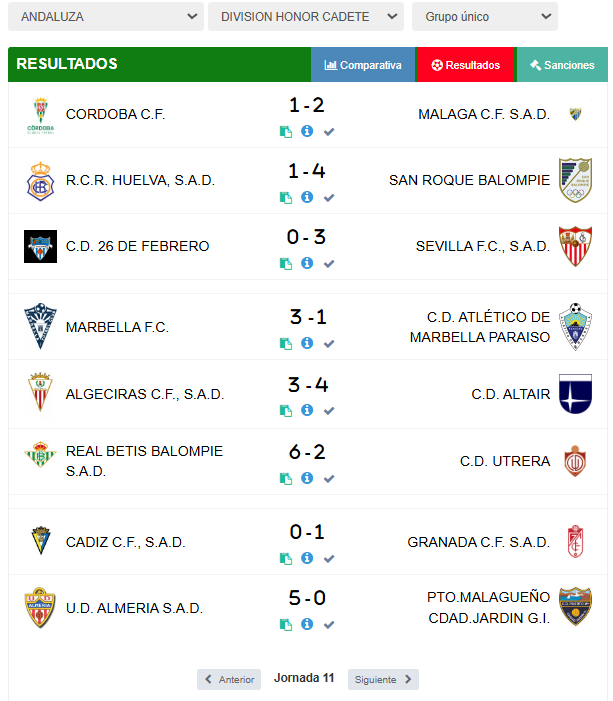Switch to the Comparativa tab
This screenshot has width=613, height=701.
click(363, 65)
